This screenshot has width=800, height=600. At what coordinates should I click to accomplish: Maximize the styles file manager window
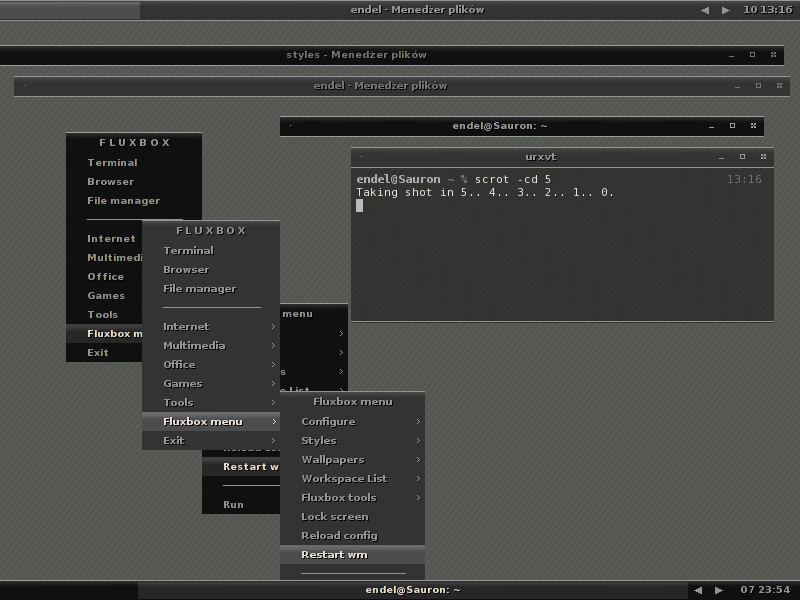(752, 55)
